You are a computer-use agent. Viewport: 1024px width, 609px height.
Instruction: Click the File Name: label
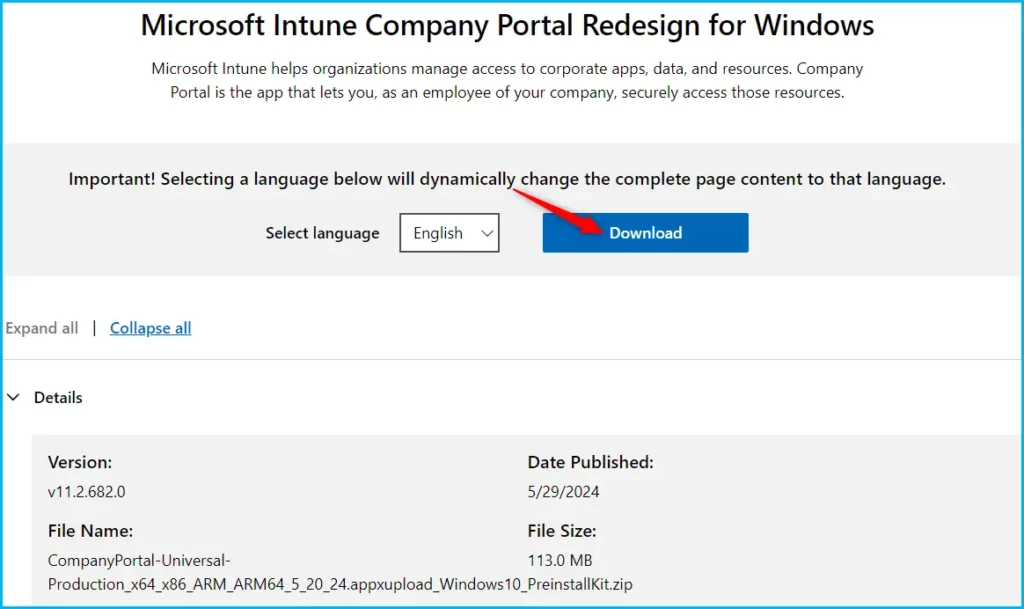pos(90,531)
